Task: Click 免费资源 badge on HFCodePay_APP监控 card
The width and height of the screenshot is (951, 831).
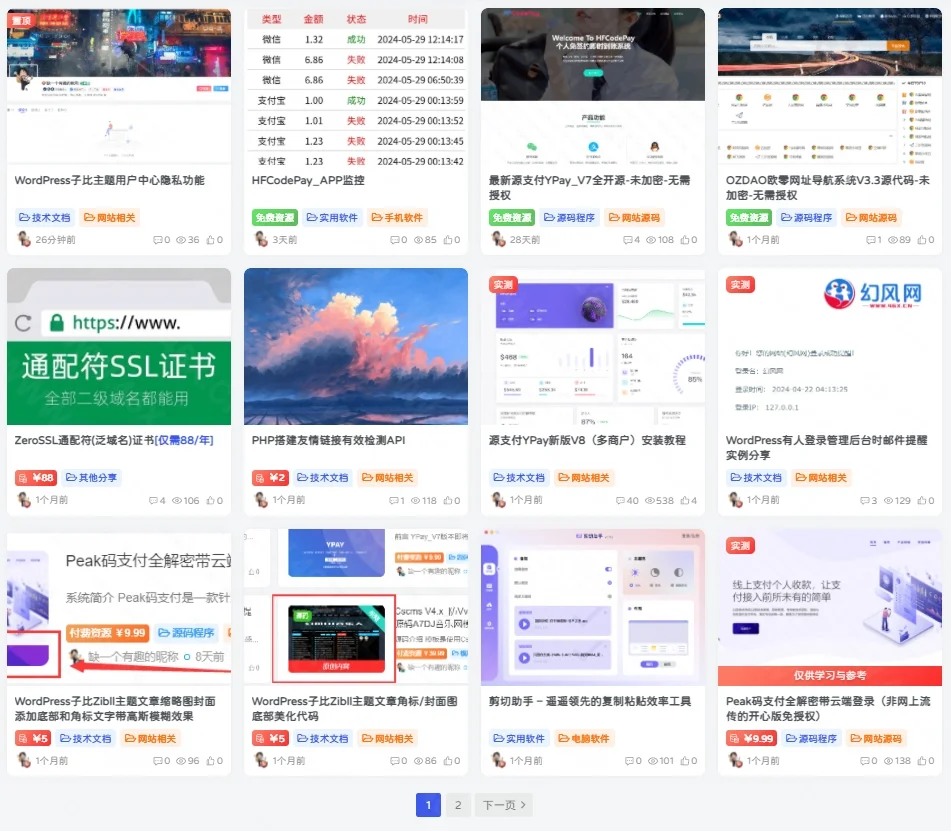Action: (x=275, y=218)
